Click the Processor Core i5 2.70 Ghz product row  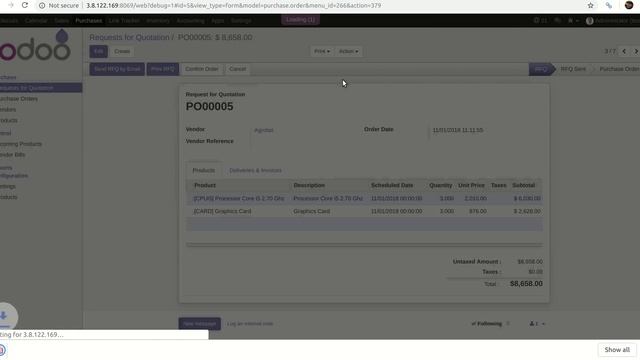click(364, 198)
